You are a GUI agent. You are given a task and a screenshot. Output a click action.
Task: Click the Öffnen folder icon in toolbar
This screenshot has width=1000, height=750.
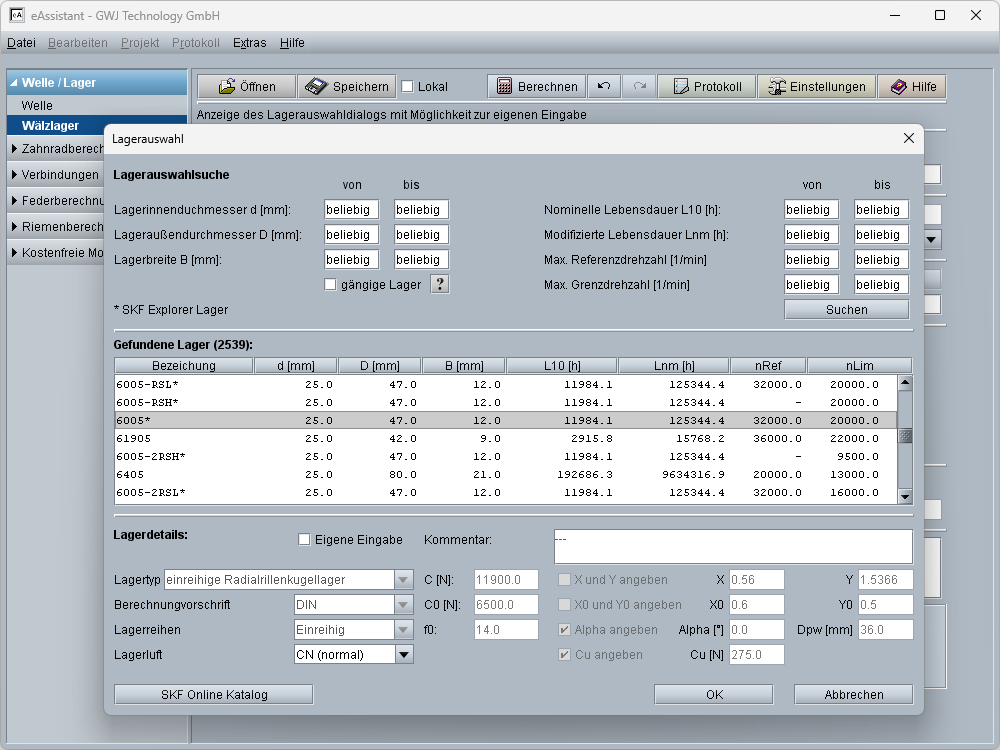(x=227, y=87)
